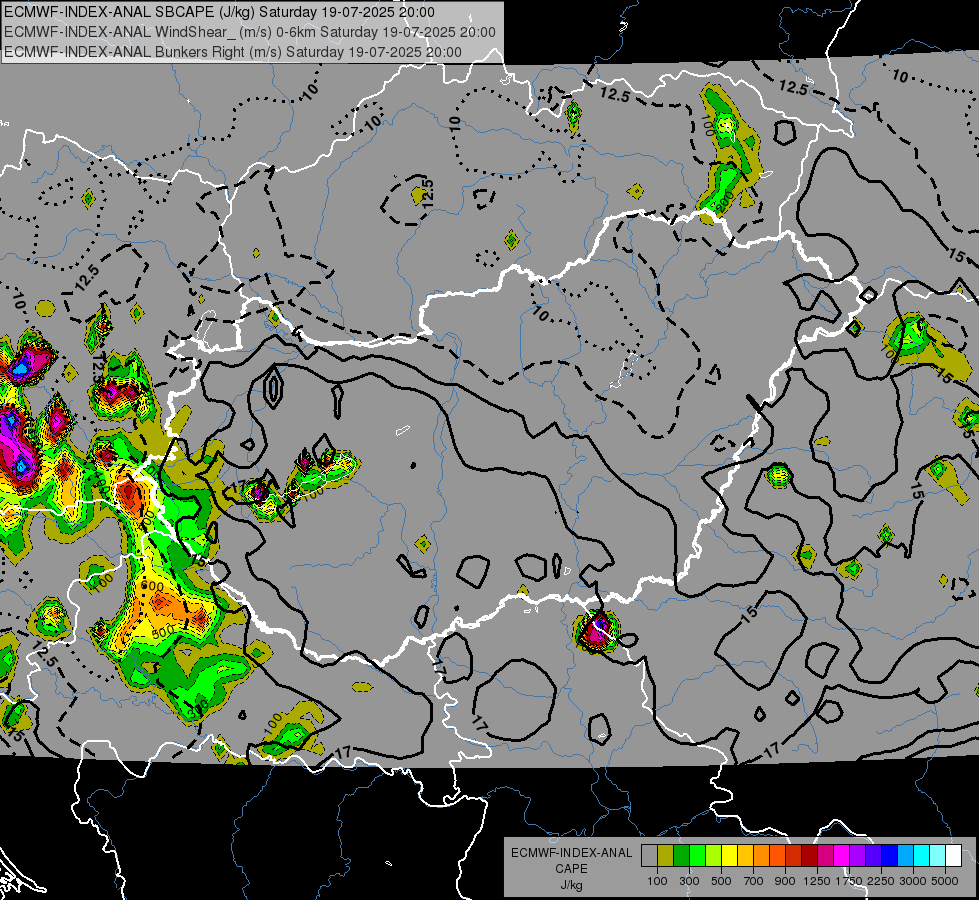This screenshot has height=900, width=979.
Task: Click the legend value 1750
Action: 849,881
